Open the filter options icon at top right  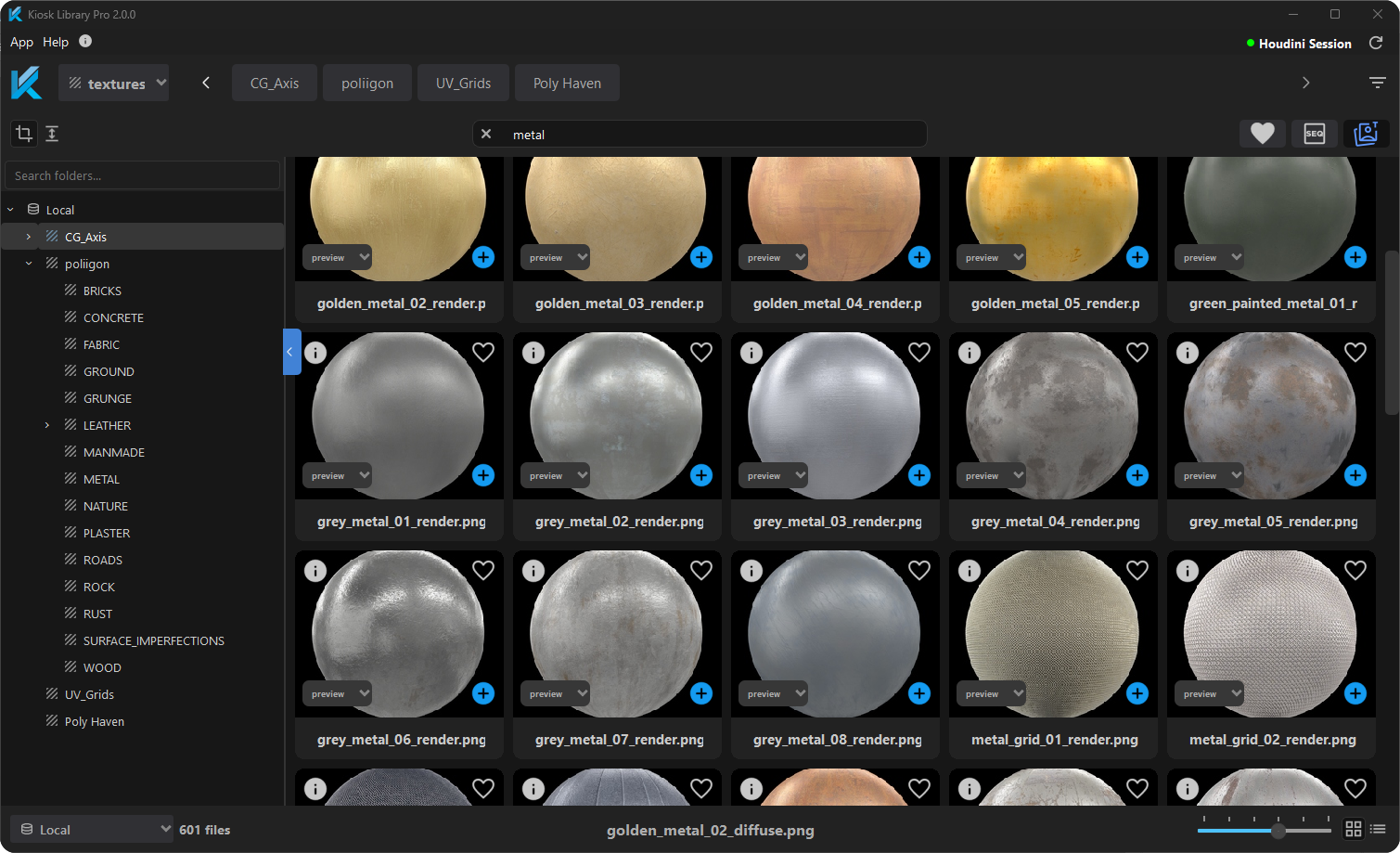coord(1378,83)
